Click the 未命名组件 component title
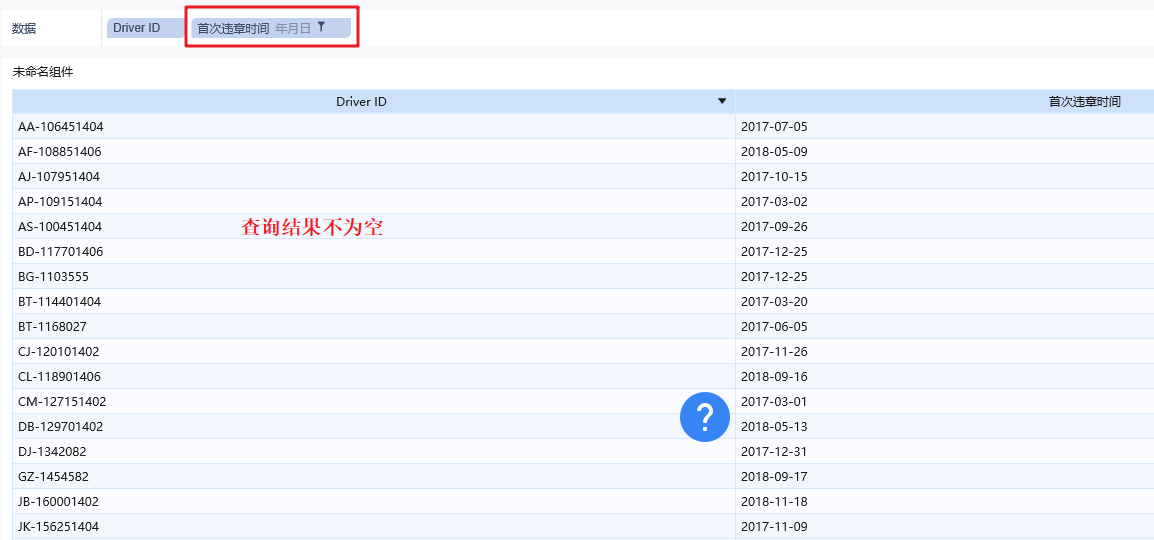Image resolution: width=1154 pixels, height=540 pixels. coord(43,72)
